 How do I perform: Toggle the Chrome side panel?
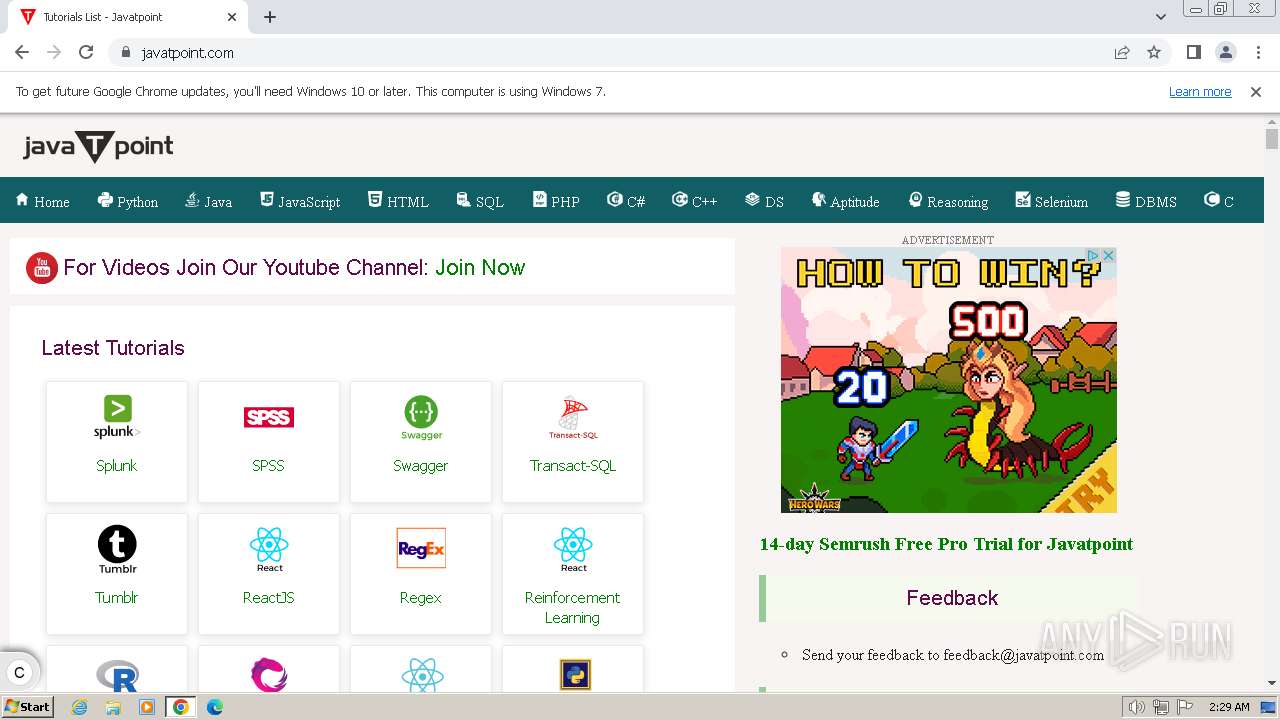click(x=1193, y=53)
